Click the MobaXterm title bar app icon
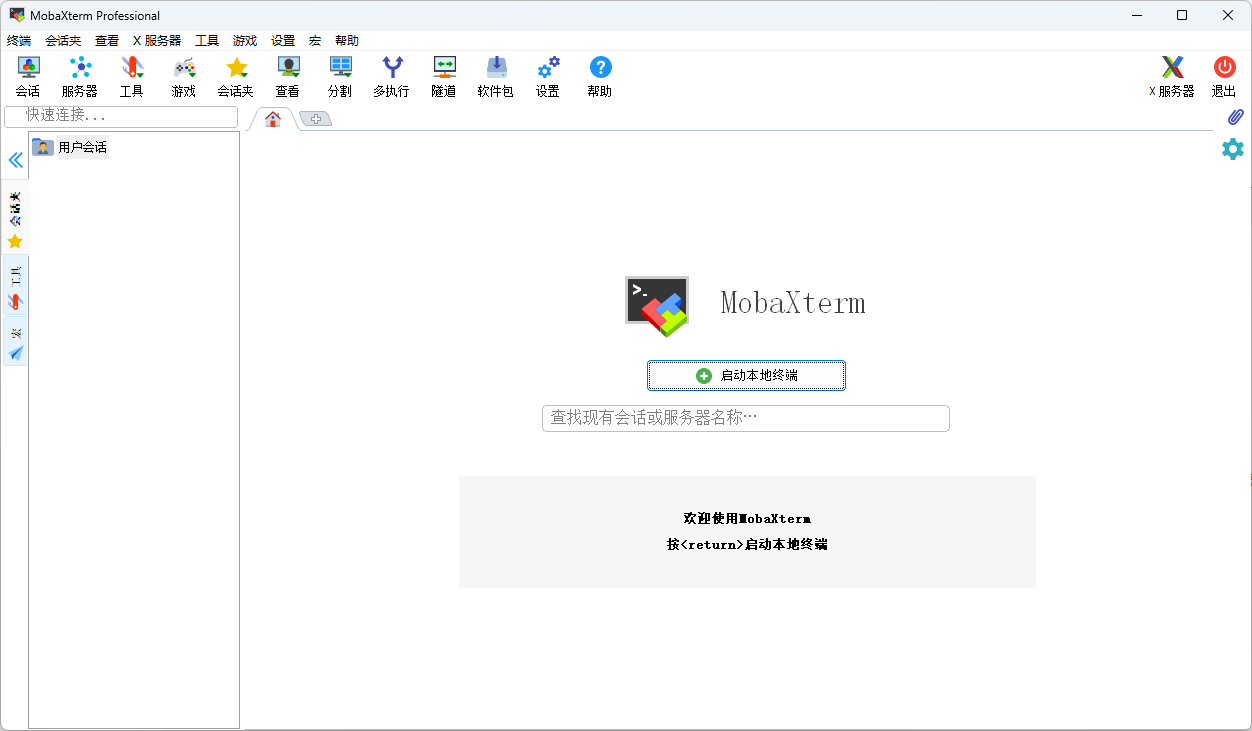This screenshot has width=1252, height=731. pyautogui.click(x=17, y=15)
